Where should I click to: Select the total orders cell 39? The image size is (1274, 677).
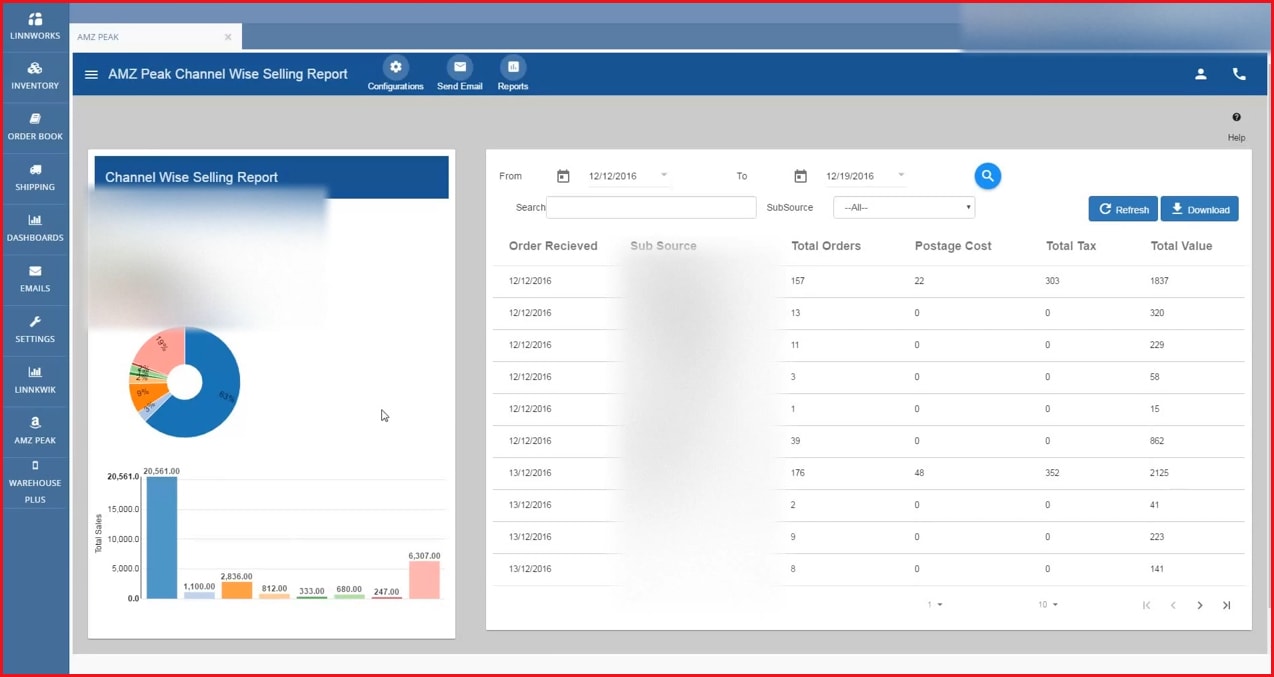pos(796,441)
